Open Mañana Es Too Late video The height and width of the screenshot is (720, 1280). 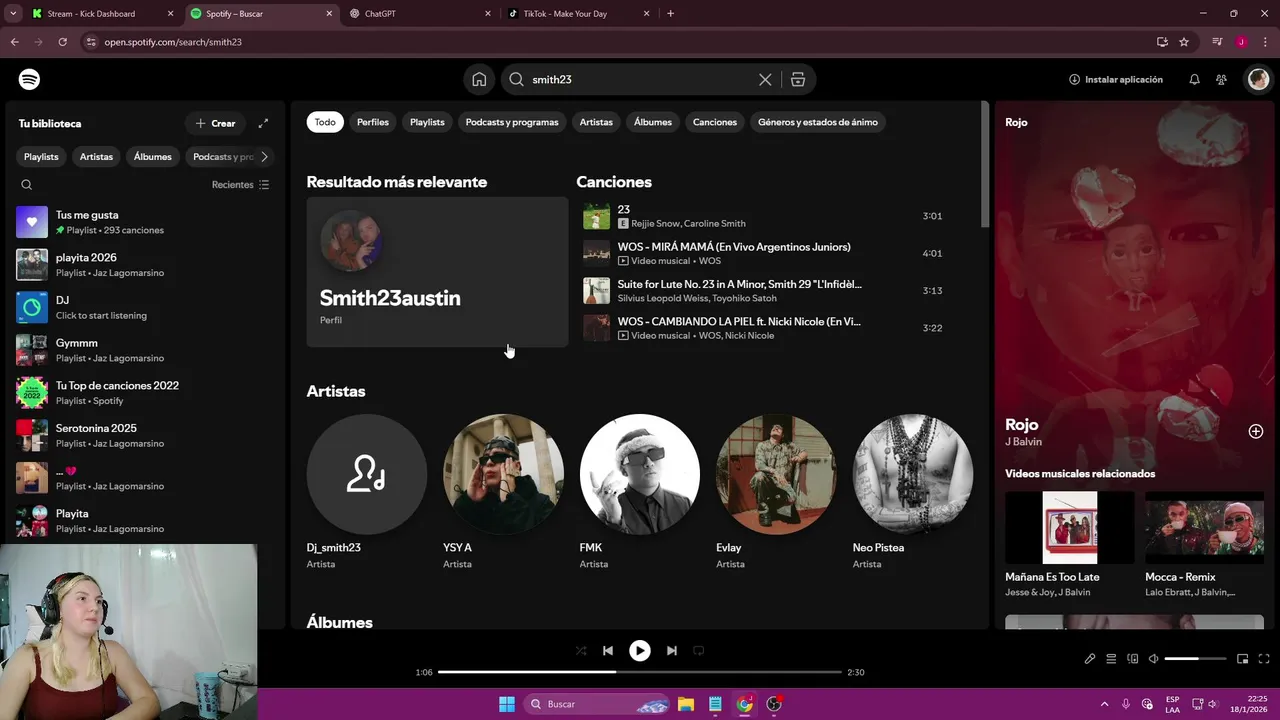(x=1069, y=544)
